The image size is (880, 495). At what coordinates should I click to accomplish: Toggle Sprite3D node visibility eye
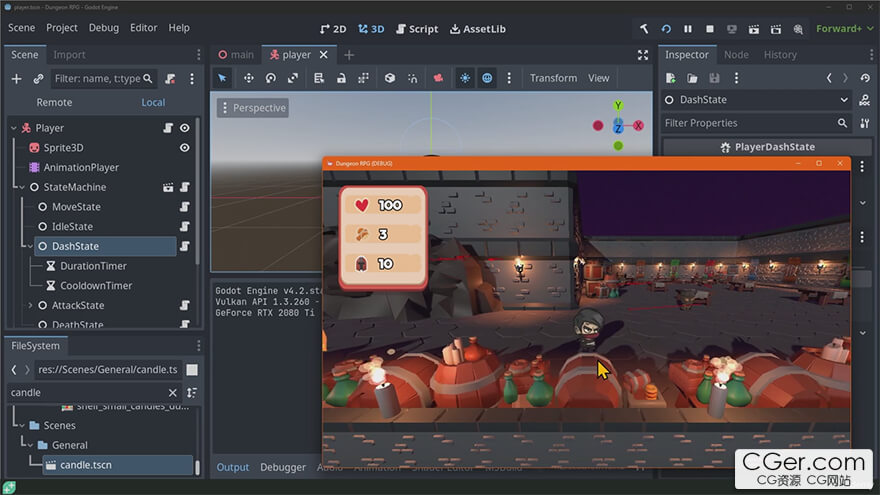(185, 148)
